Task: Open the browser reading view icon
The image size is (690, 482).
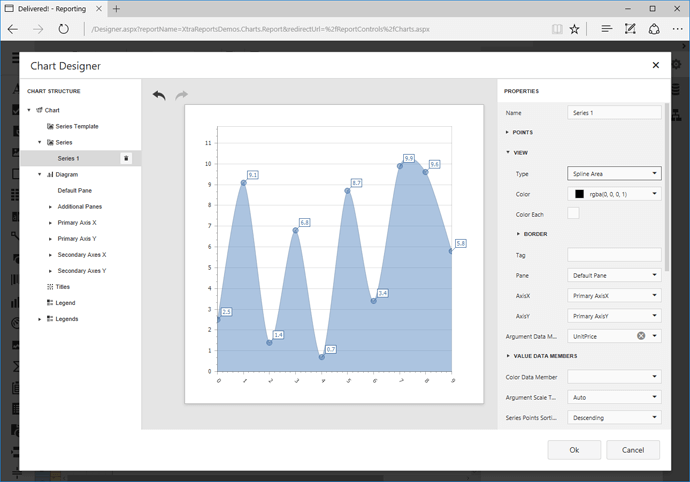Action: 557,29
